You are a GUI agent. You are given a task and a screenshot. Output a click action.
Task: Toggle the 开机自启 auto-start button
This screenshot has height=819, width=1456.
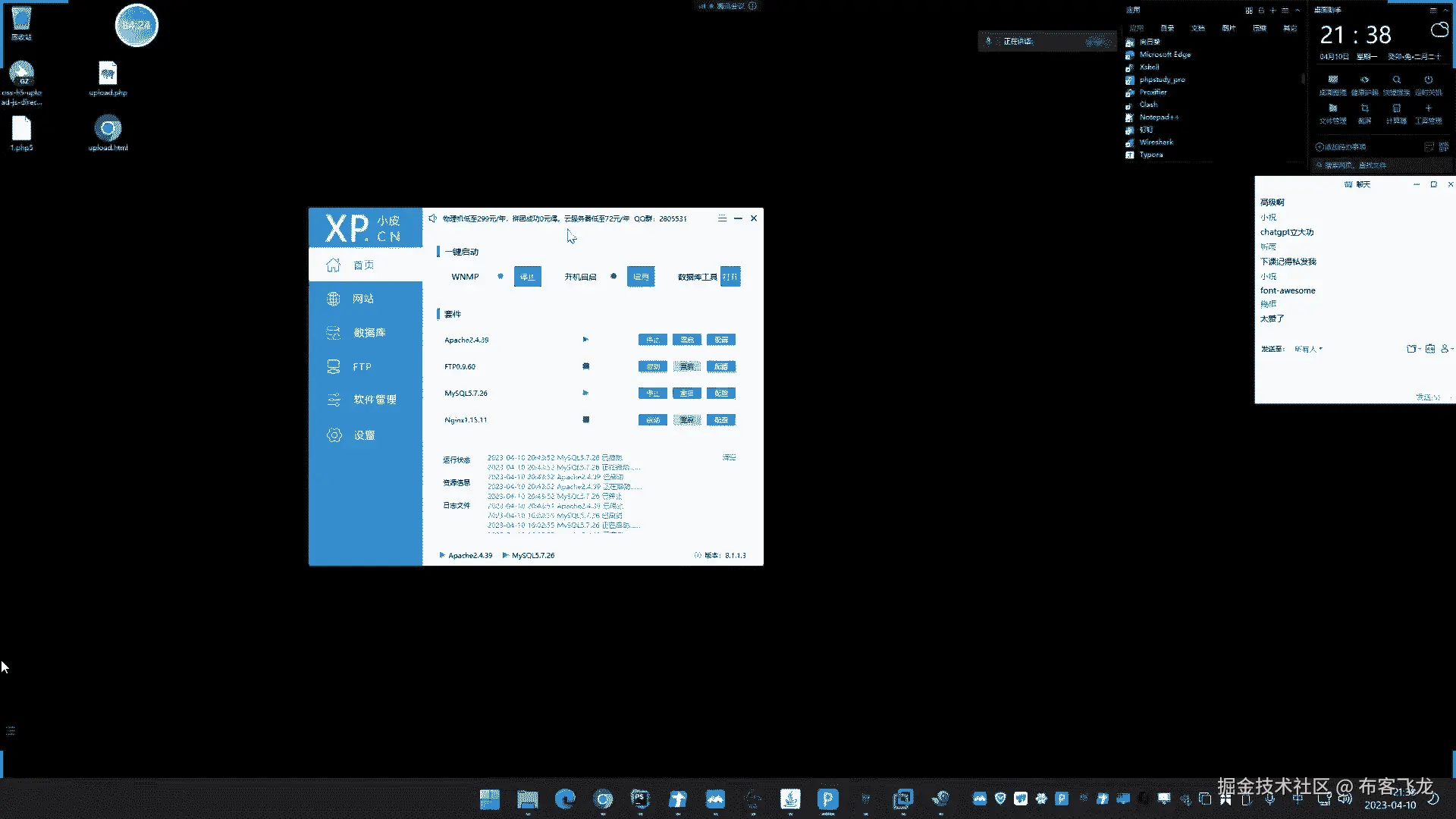[641, 277]
